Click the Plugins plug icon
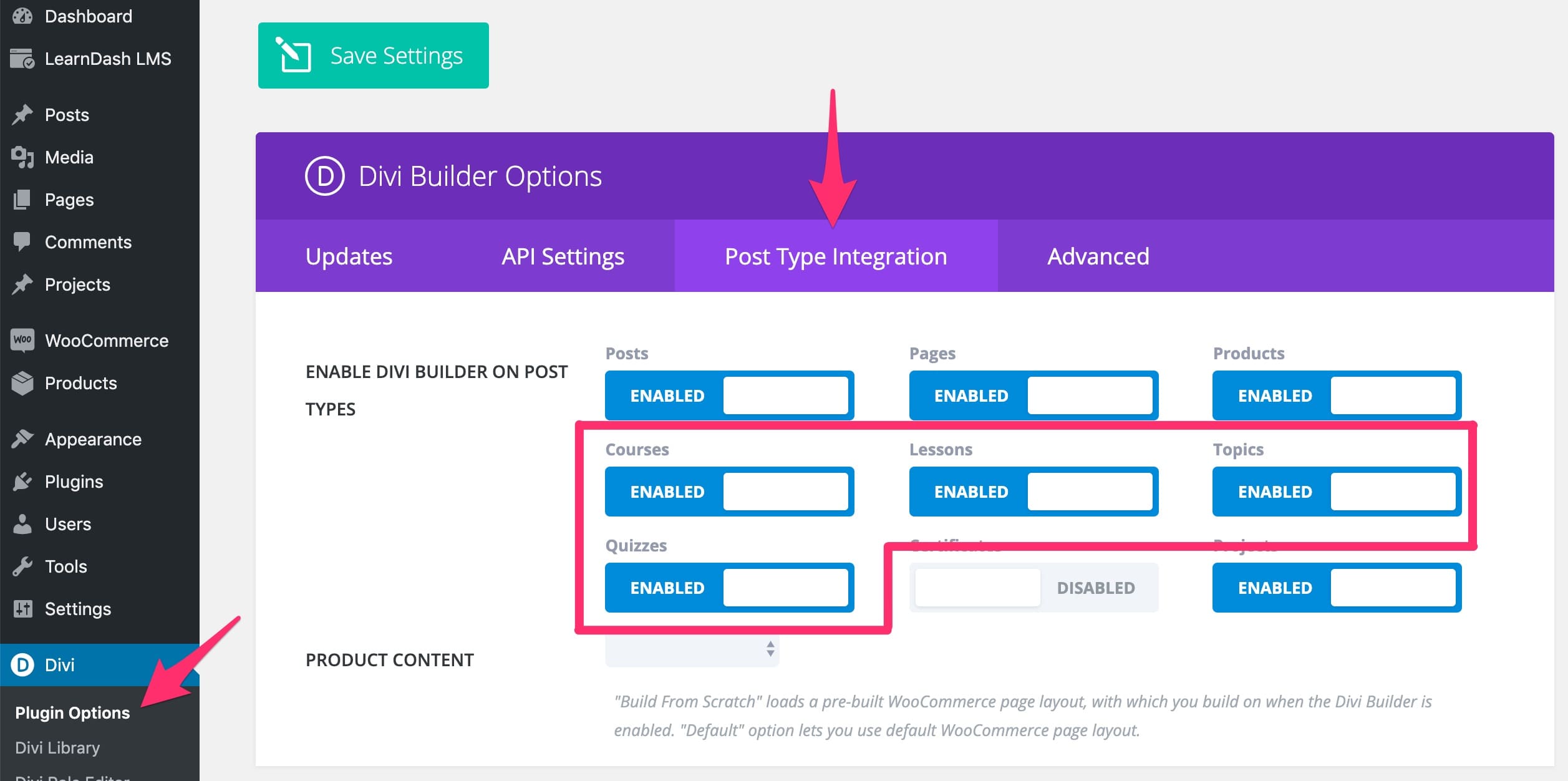Viewport: 1568px width, 781px height. pos(22,482)
